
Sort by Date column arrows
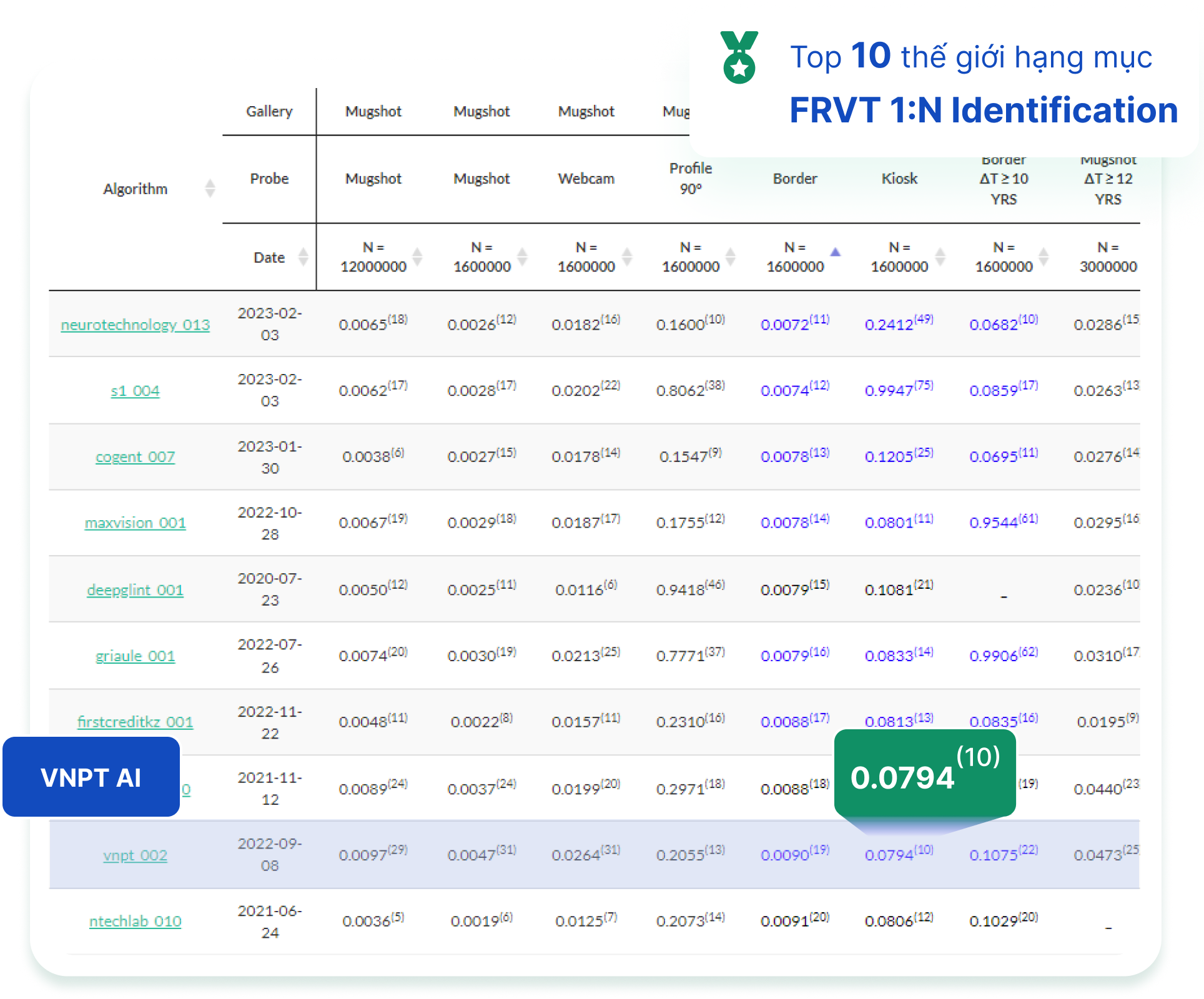click(x=303, y=257)
